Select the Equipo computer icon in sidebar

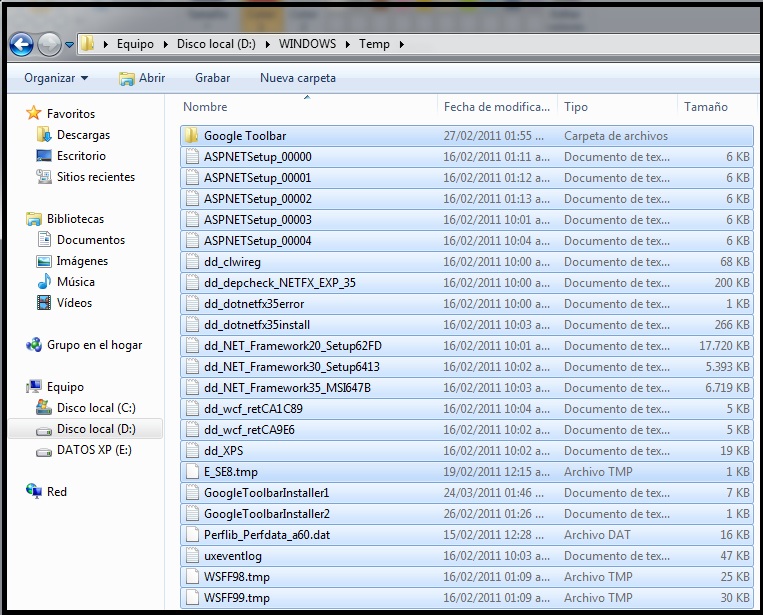34,387
